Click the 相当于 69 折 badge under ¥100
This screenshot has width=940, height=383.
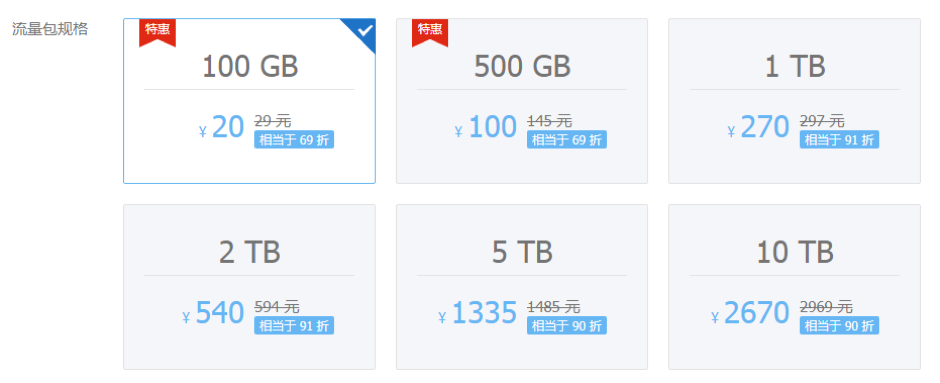pyautogui.click(x=567, y=140)
